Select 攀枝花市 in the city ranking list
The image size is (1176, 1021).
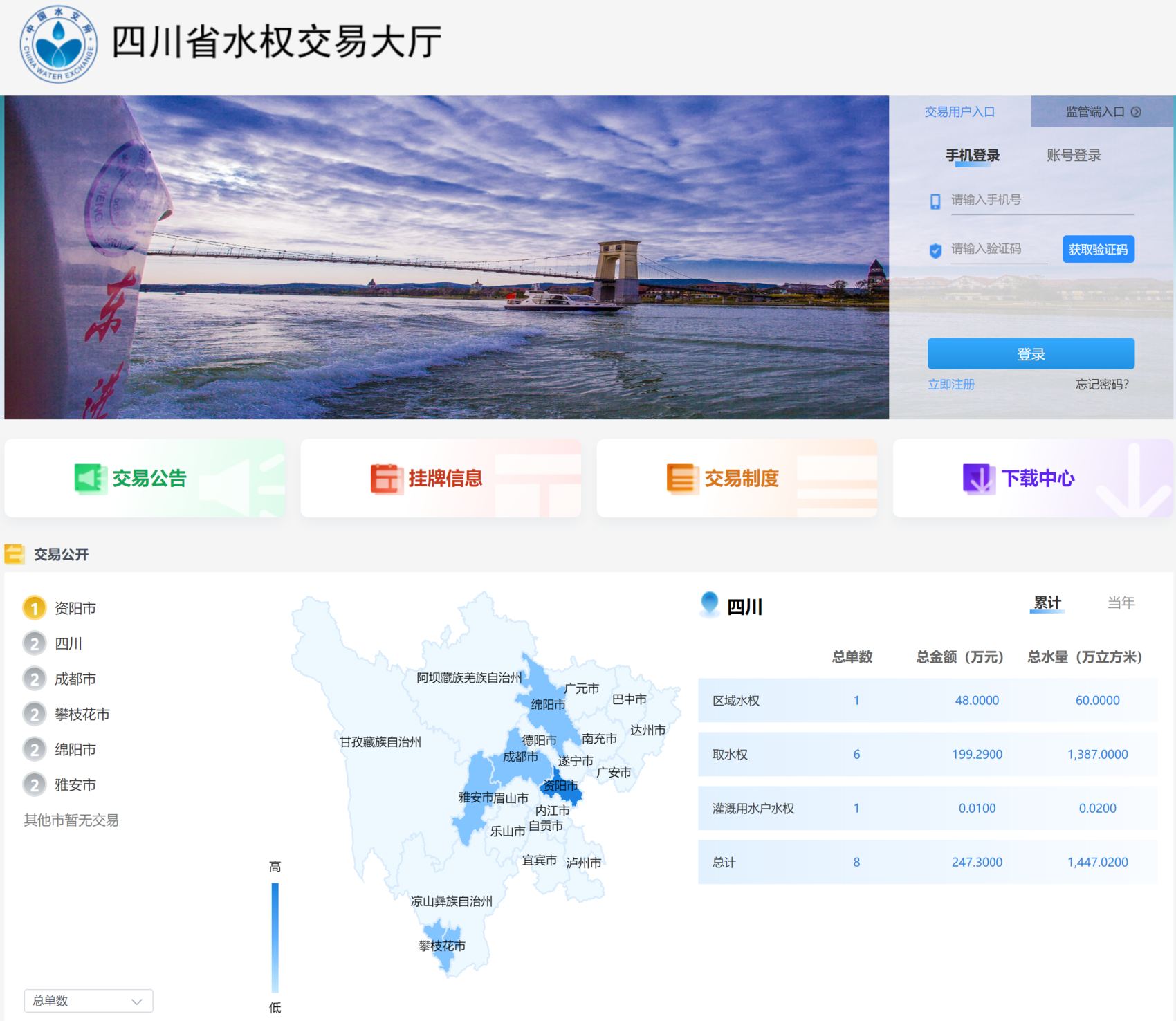click(x=82, y=714)
